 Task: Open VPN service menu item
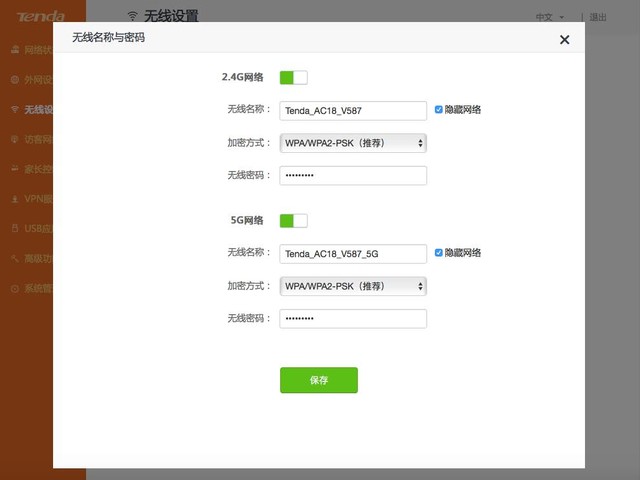(x=35, y=199)
